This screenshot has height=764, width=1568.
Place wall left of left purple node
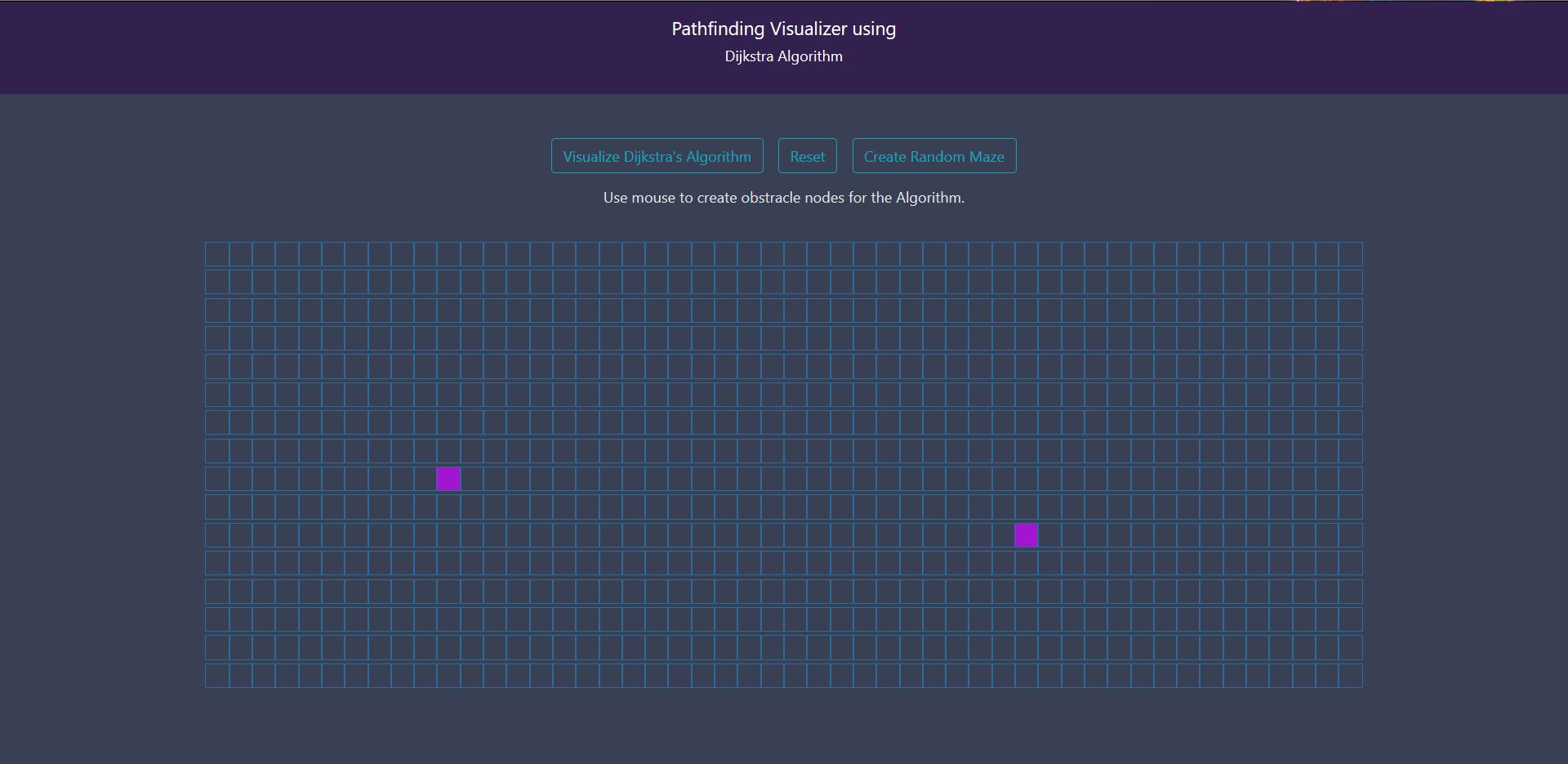tap(425, 479)
